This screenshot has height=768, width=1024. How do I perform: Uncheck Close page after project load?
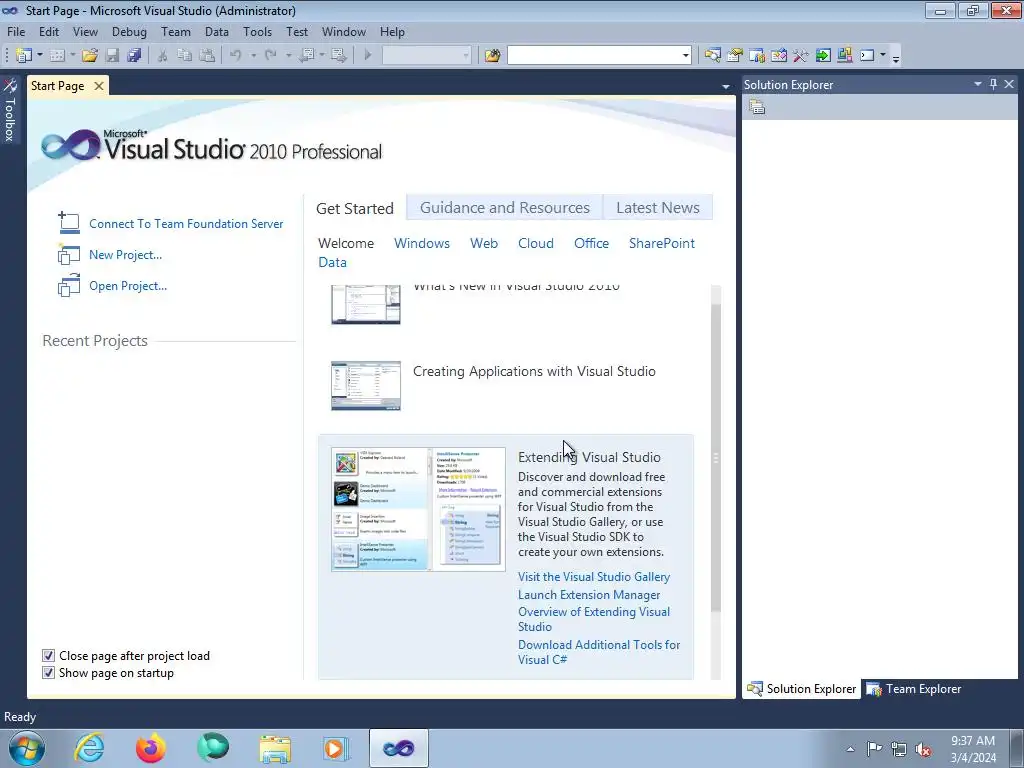[x=48, y=656]
